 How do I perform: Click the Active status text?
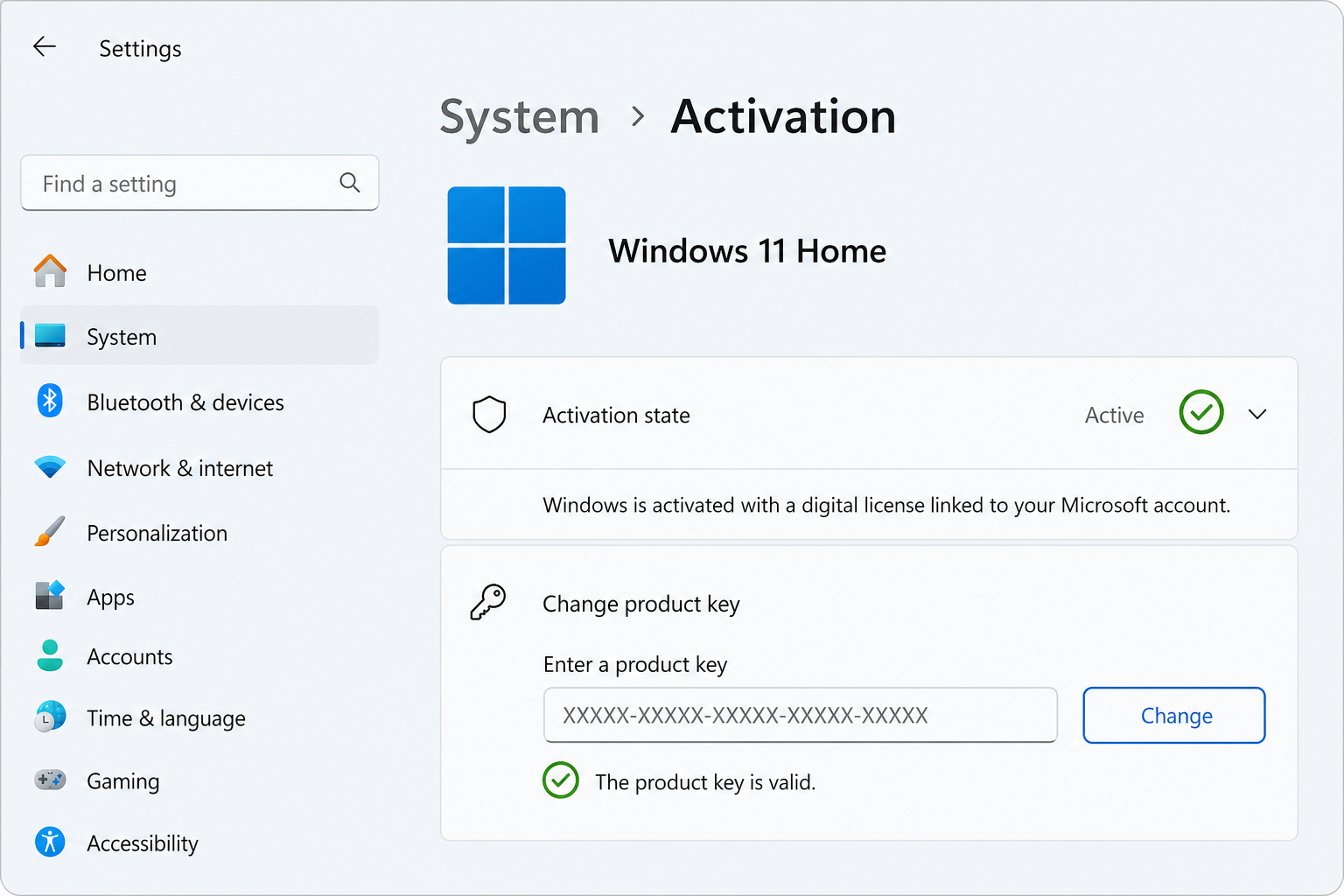coord(1114,415)
